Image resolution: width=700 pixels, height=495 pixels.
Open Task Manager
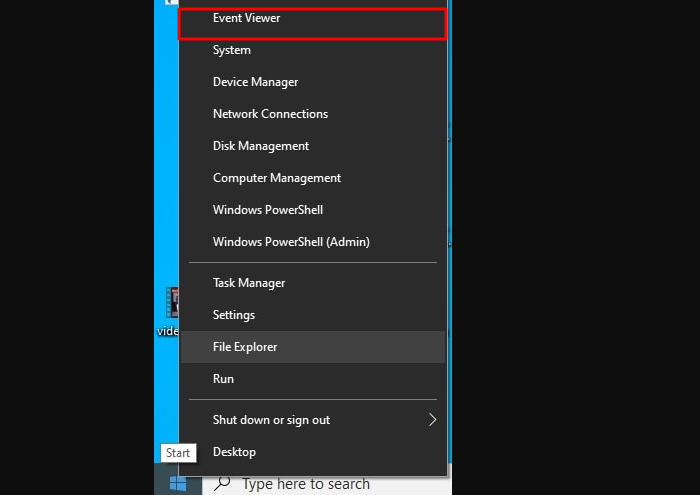pyautogui.click(x=312, y=283)
